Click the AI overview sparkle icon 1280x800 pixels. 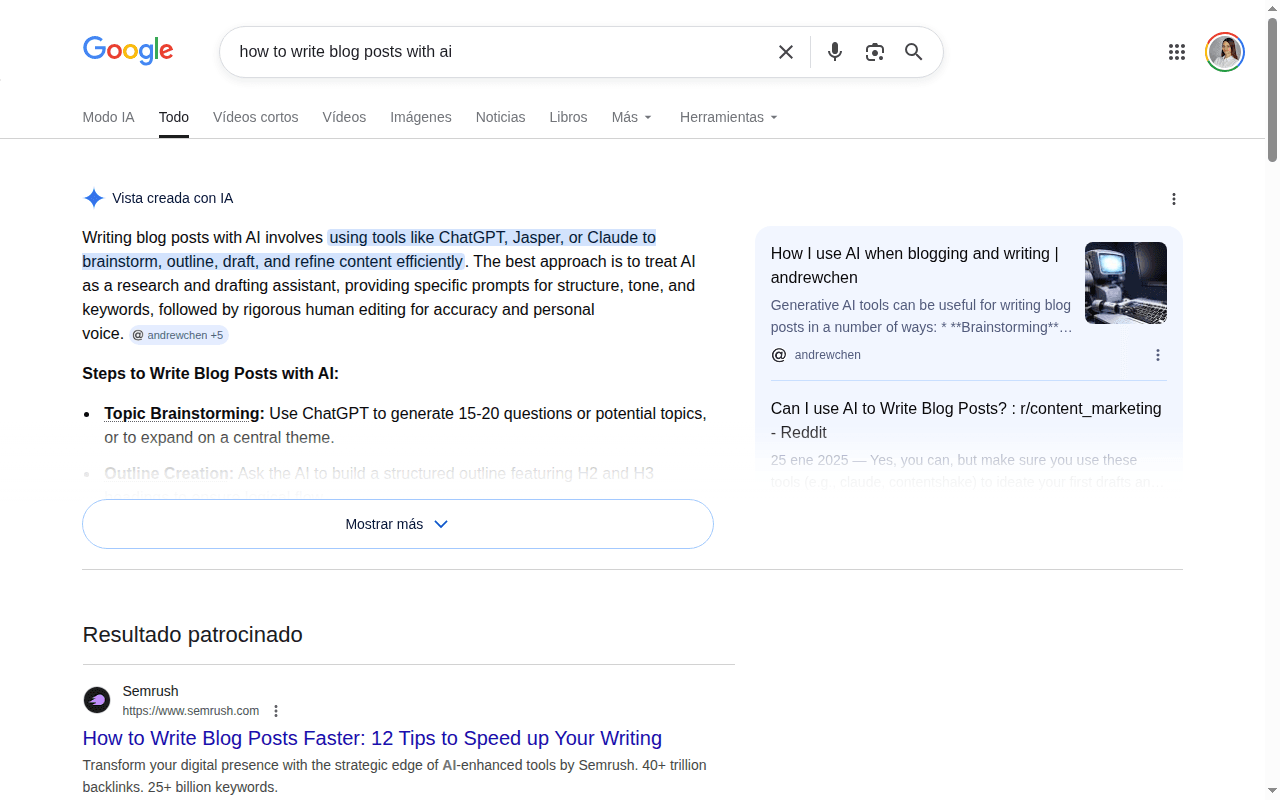[x=94, y=198]
